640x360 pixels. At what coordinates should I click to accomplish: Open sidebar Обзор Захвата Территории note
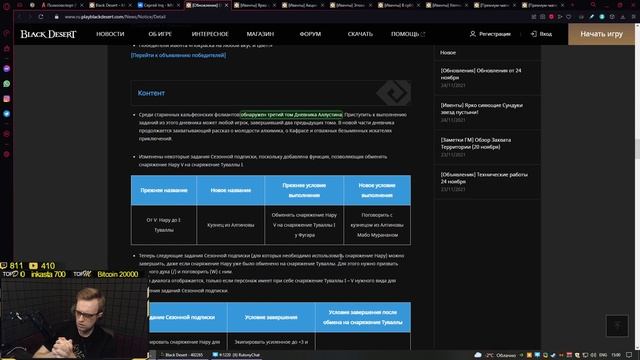[487, 147]
